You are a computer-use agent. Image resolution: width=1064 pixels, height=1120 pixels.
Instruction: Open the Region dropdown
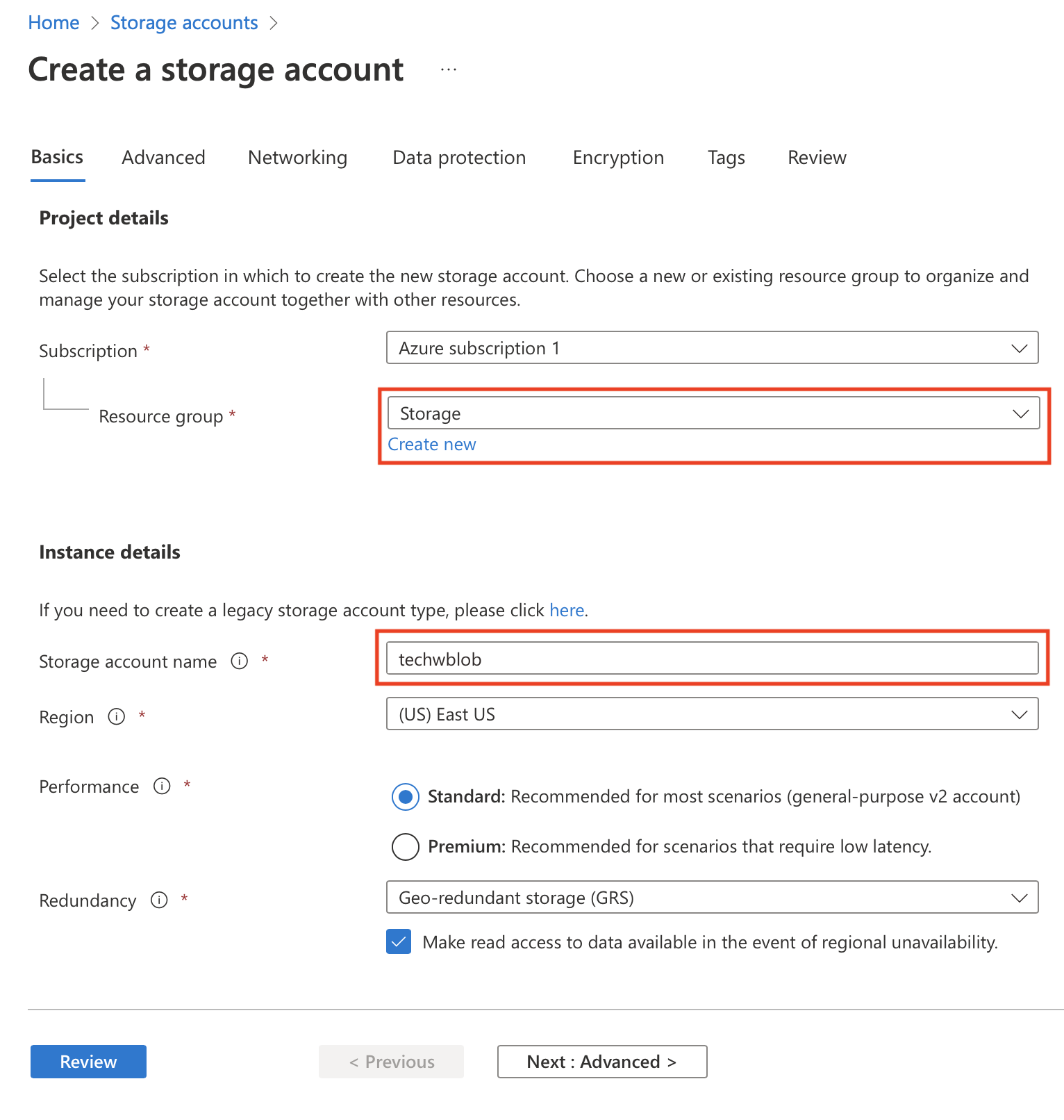pos(712,714)
